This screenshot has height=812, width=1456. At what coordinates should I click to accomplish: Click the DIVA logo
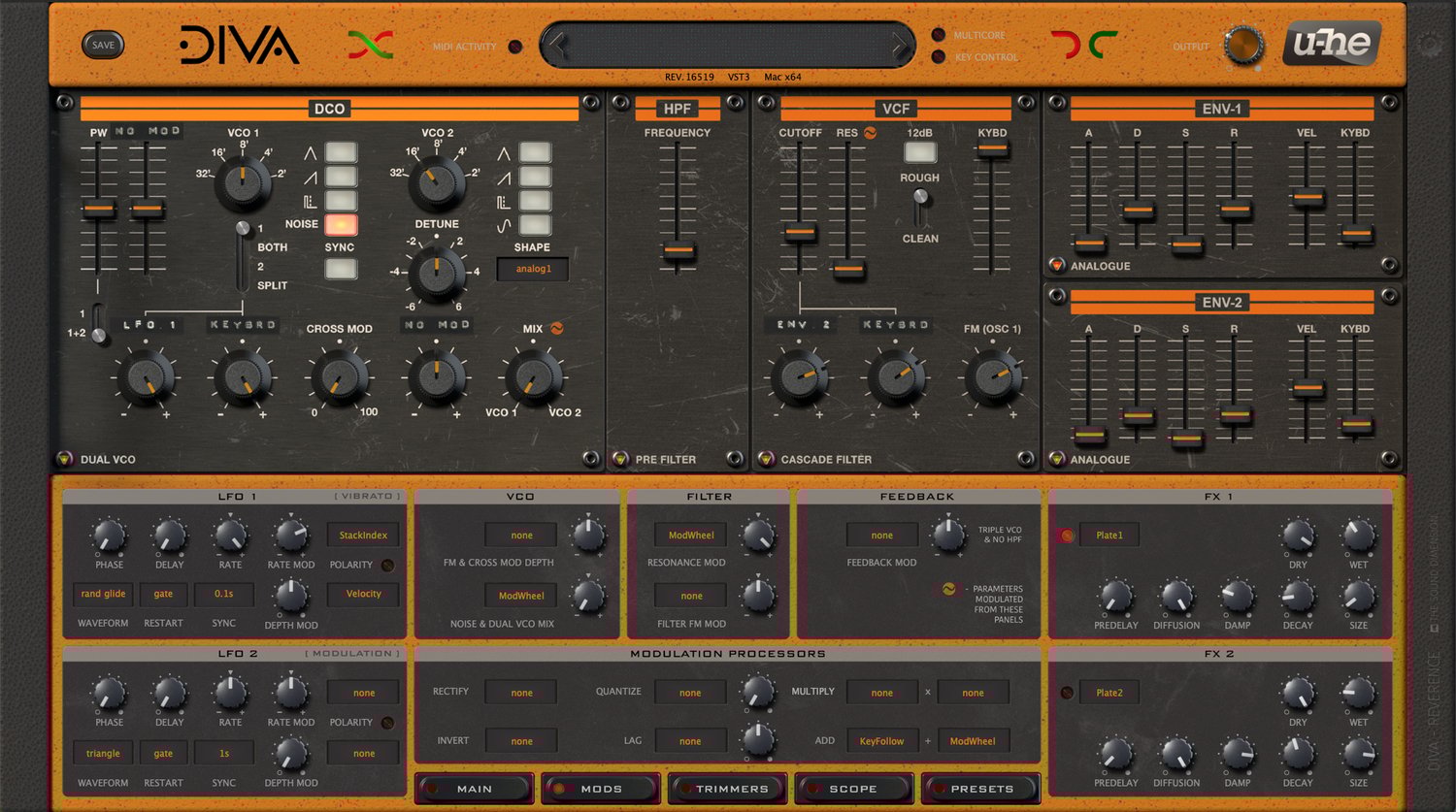coord(239,46)
